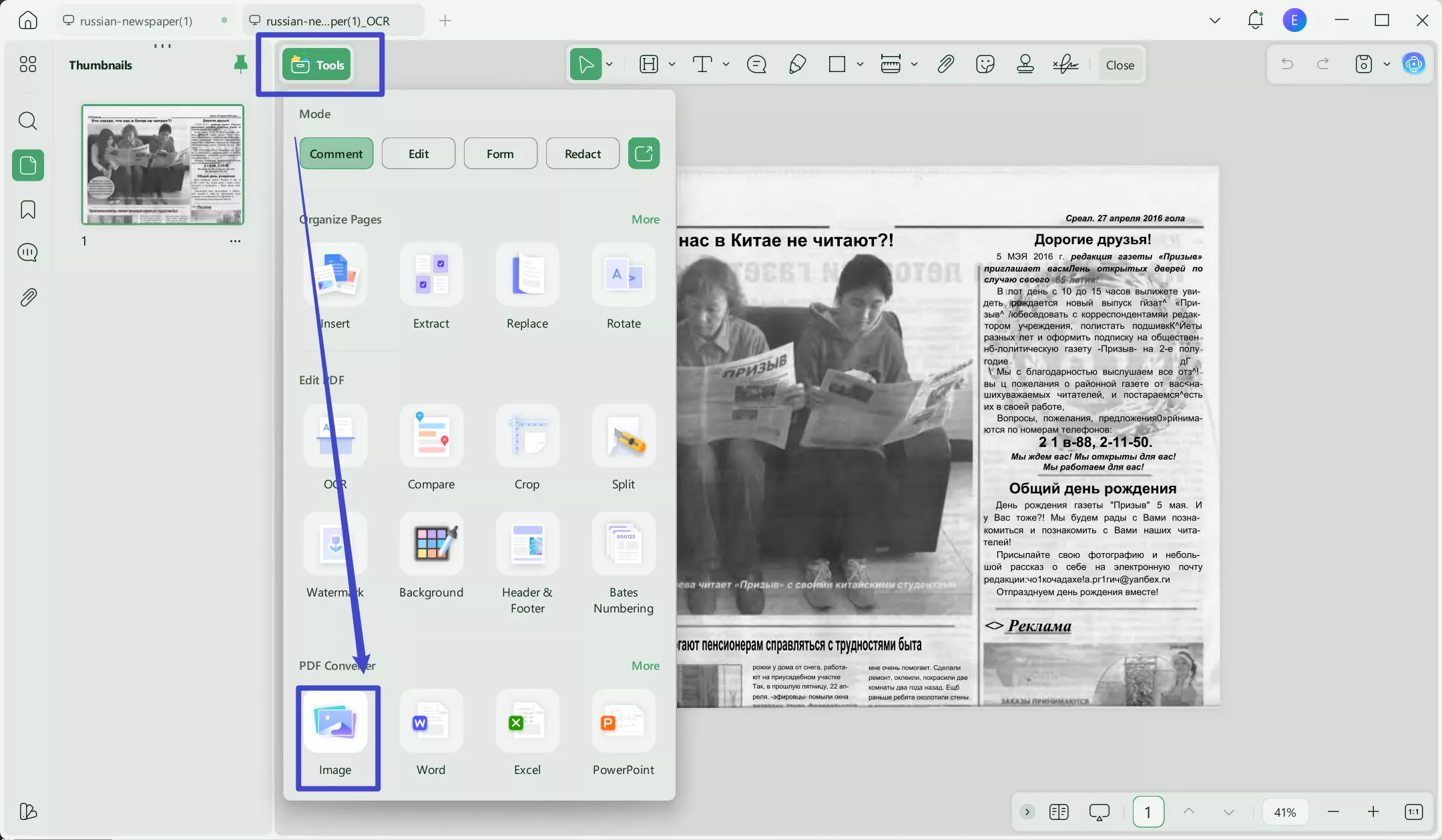Click the Close button in the toolbar

(x=1119, y=64)
